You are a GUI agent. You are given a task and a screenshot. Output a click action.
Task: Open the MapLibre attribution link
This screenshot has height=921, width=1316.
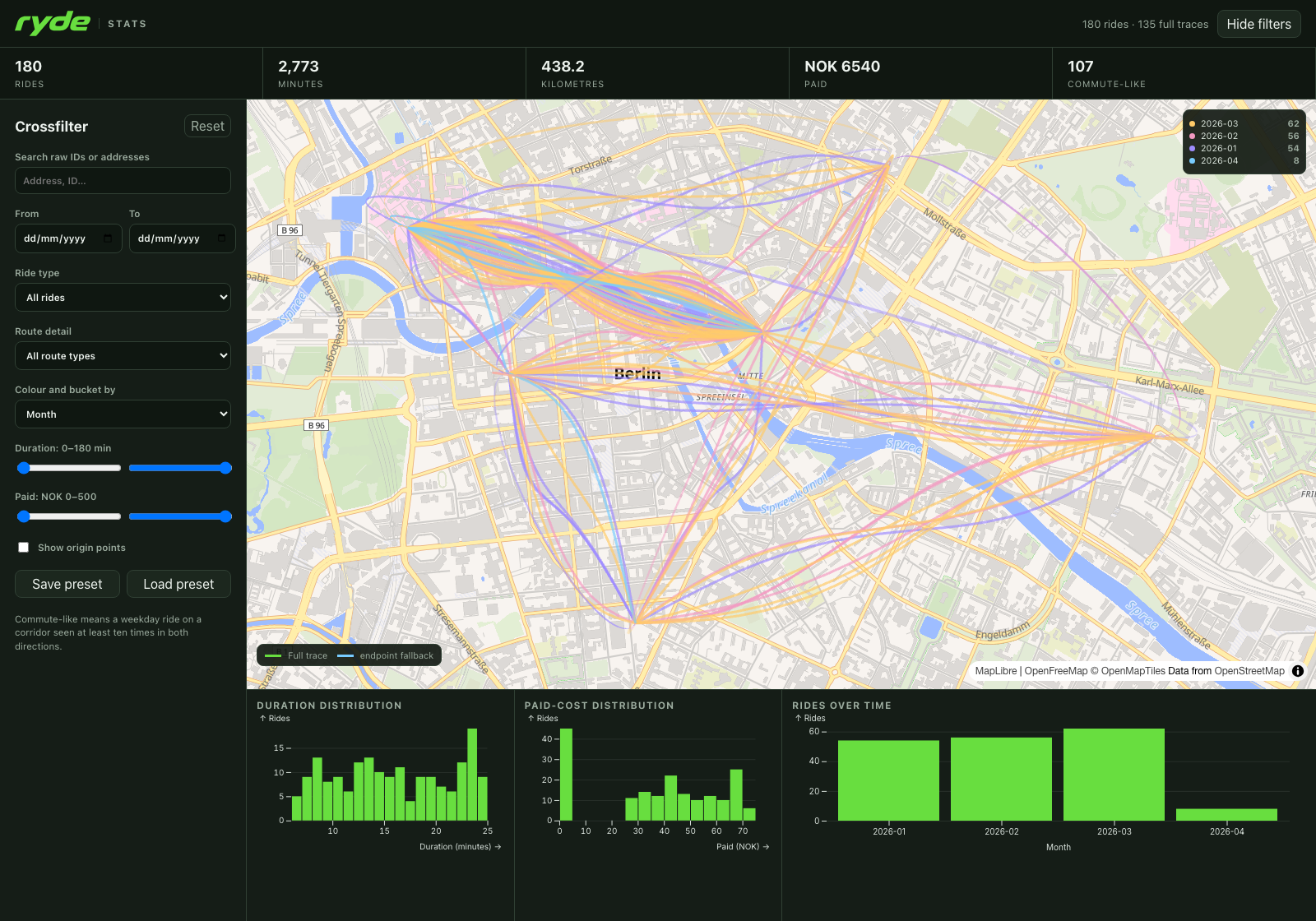point(996,671)
